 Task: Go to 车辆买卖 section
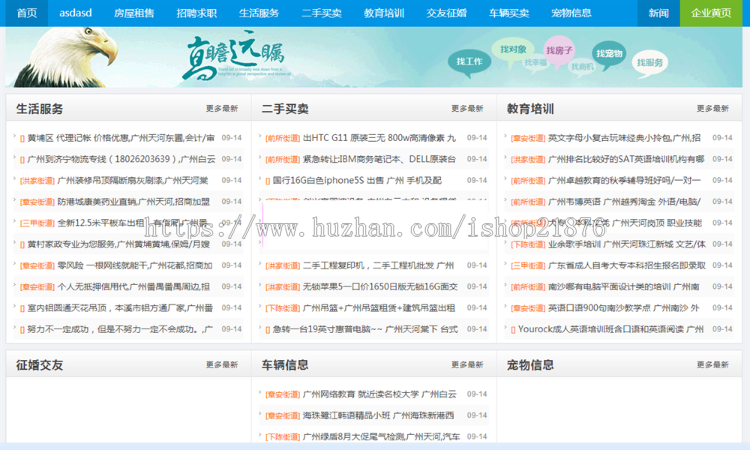pos(509,13)
